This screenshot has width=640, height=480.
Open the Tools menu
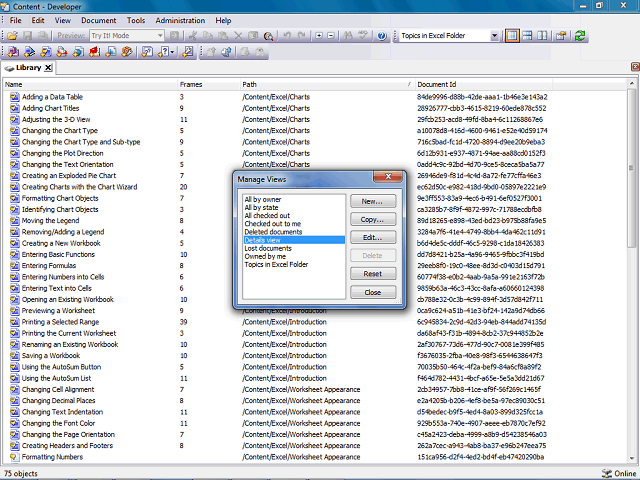pyautogui.click(x=136, y=20)
